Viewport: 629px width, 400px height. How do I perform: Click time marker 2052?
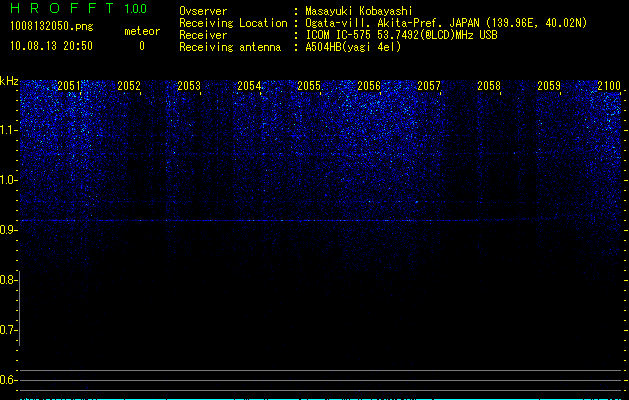click(129, 86)
